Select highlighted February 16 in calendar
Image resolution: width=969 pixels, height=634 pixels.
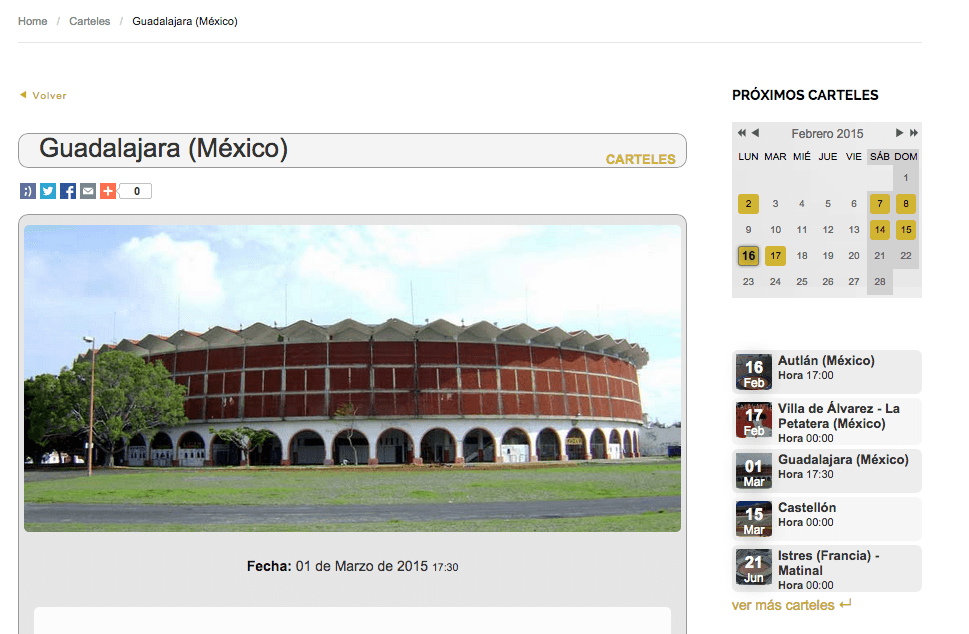pos(748,256)
